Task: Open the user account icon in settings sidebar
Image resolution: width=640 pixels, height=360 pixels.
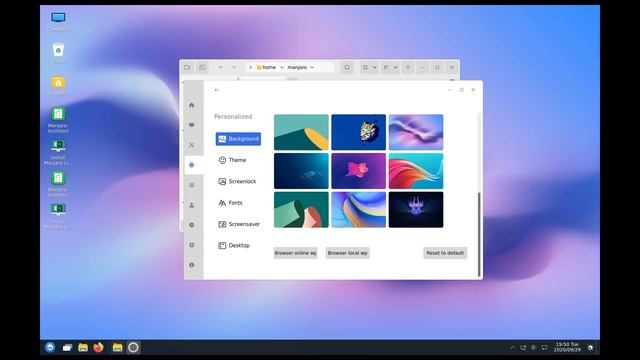Action: 191,205
